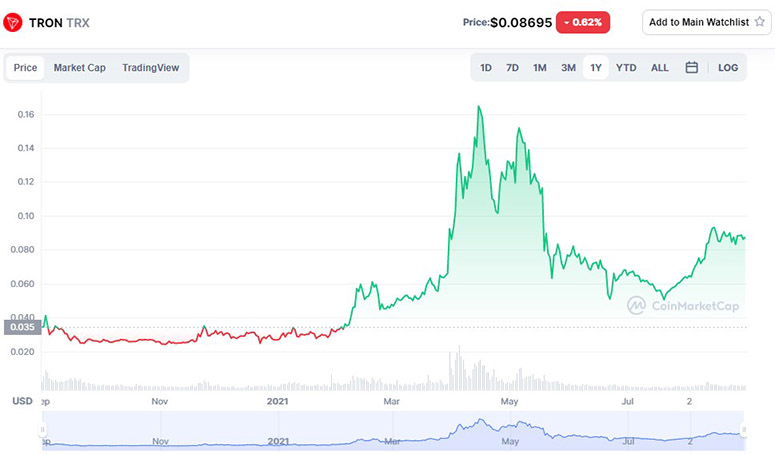The height and width of the screenshot is (454, 775).
Task: Click the watchlist star icon
Action: pos(760,22)
